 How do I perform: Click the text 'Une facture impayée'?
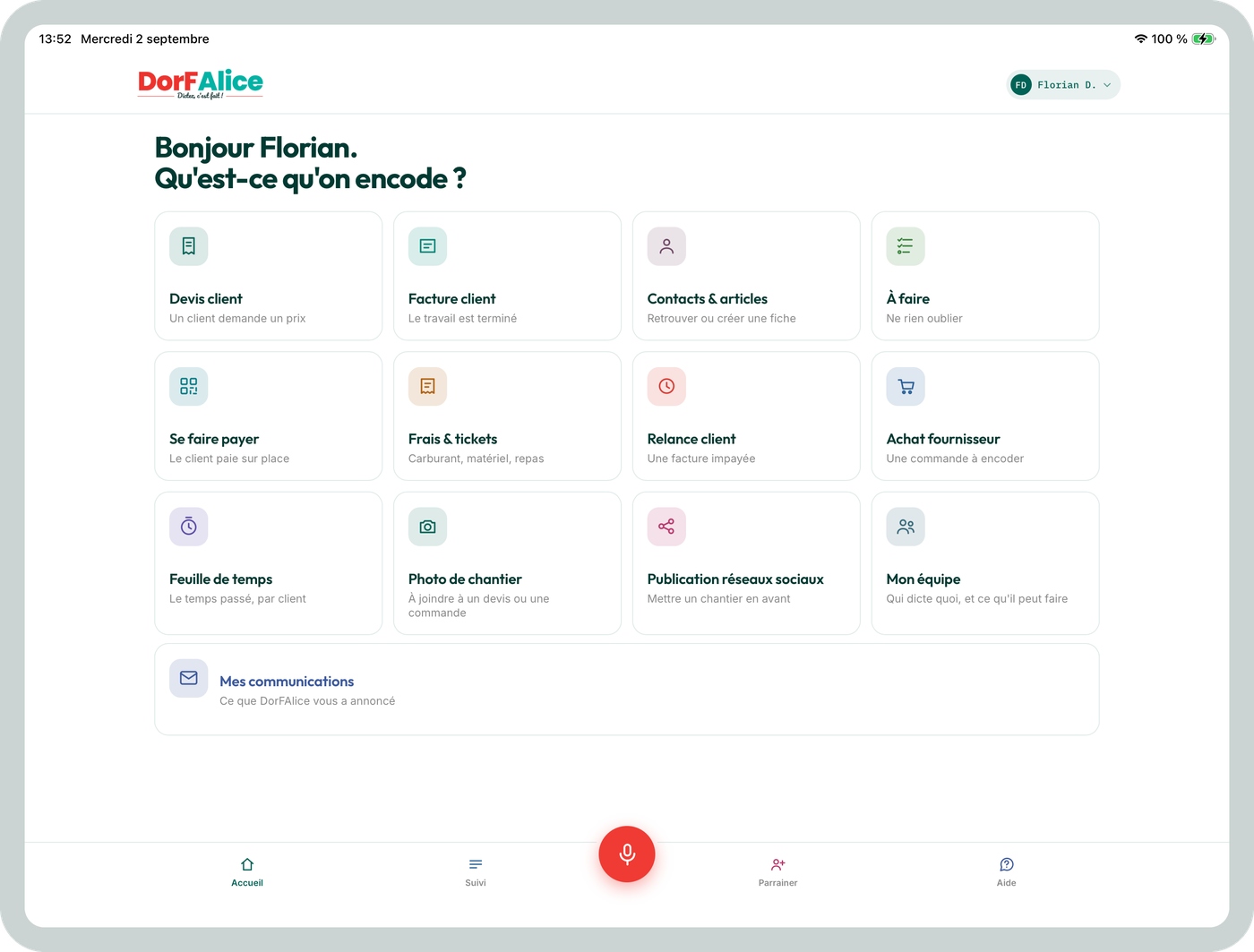701,459
